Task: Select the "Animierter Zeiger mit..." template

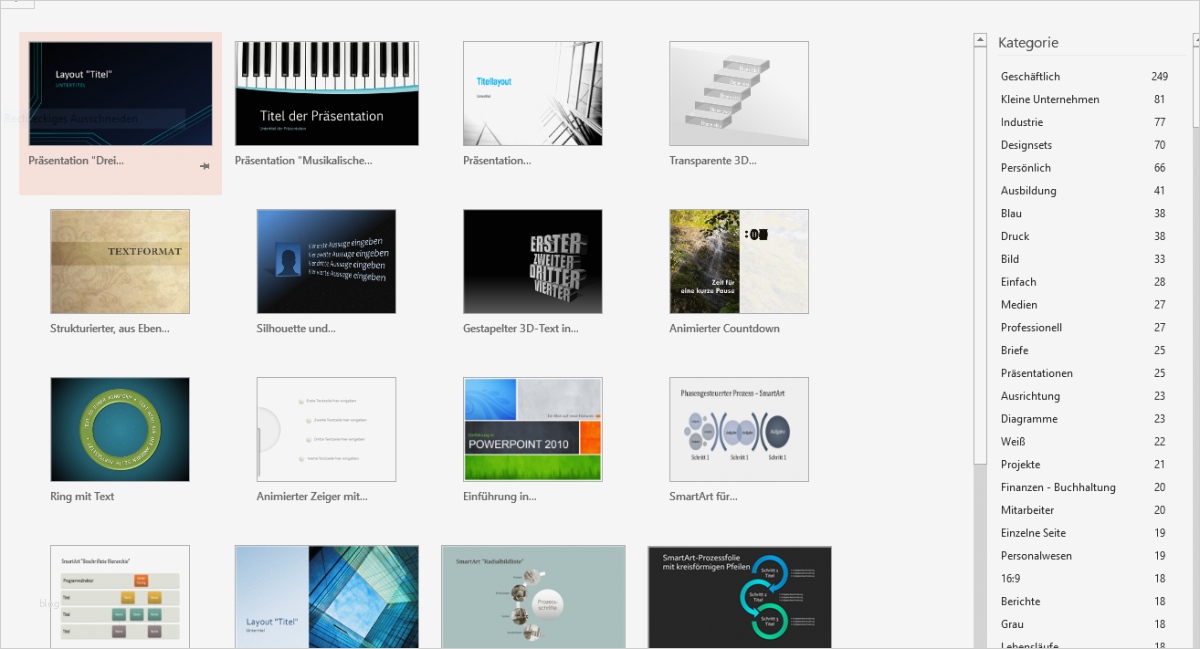Action: (x=326, y=429)
